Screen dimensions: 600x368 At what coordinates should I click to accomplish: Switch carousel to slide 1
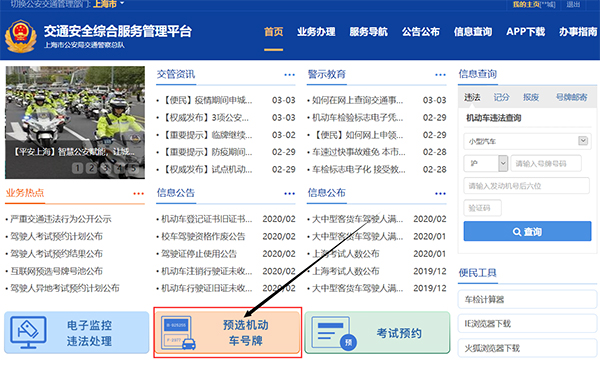pyautogui.click(x=77, y=168)
